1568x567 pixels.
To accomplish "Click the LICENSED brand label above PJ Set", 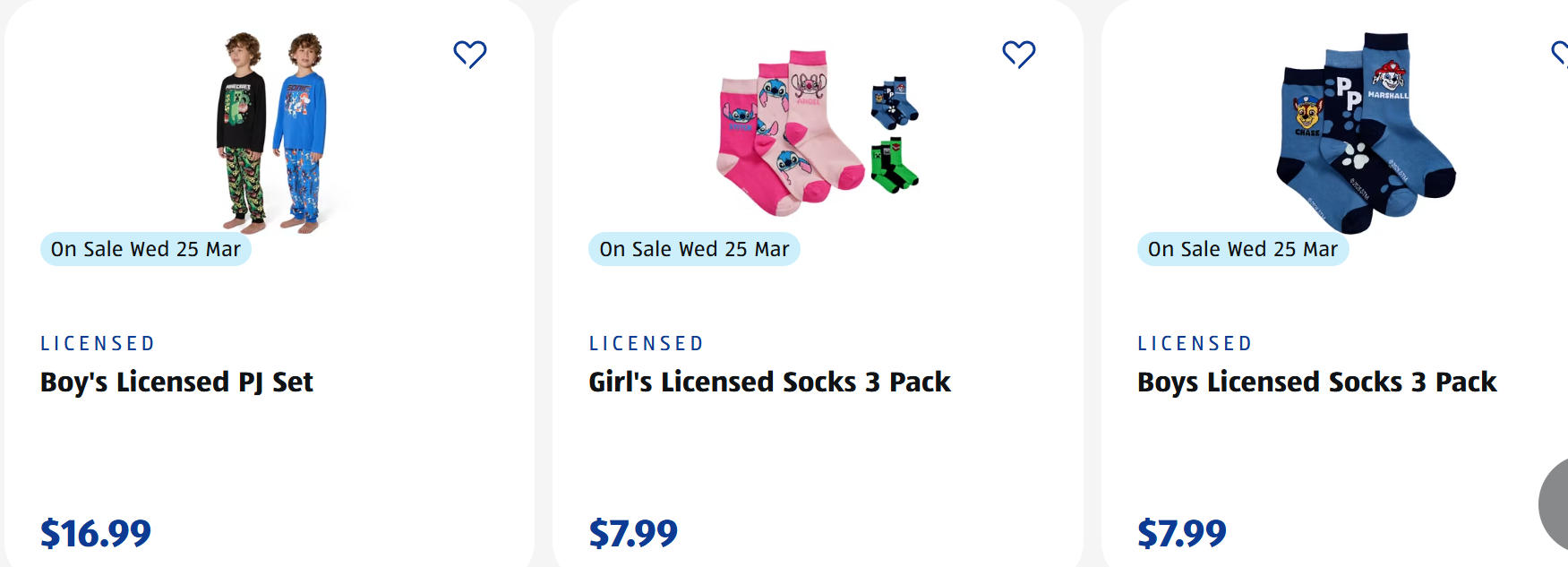I will point(99,344).
